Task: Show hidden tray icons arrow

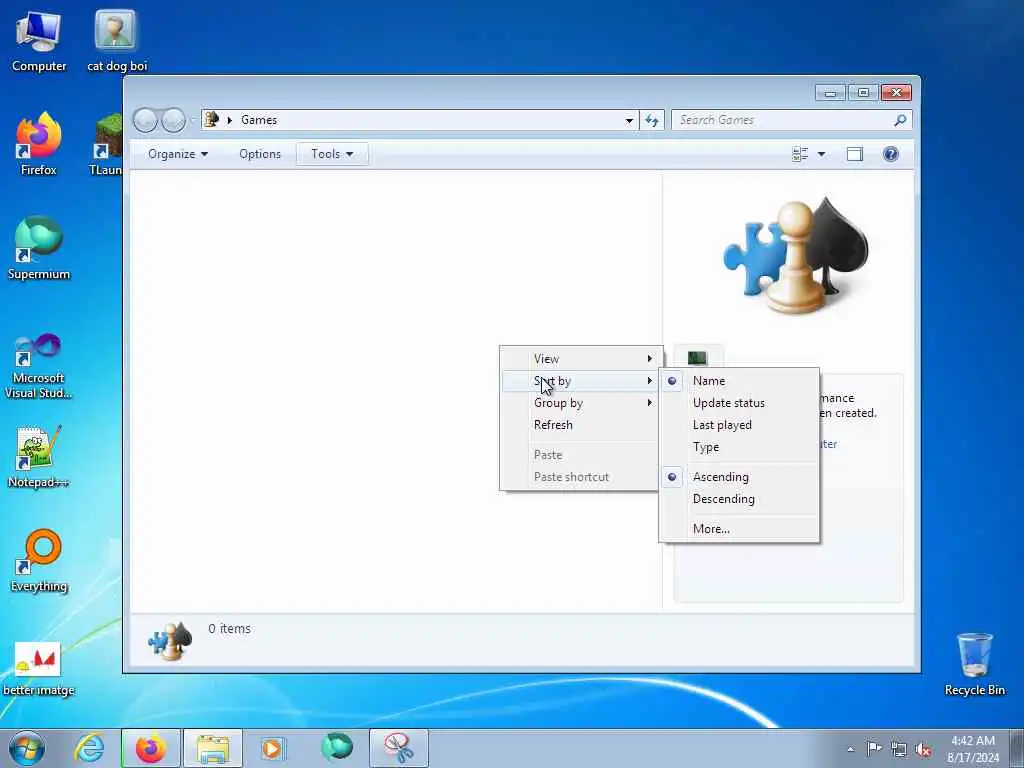Action: [850, 749]
